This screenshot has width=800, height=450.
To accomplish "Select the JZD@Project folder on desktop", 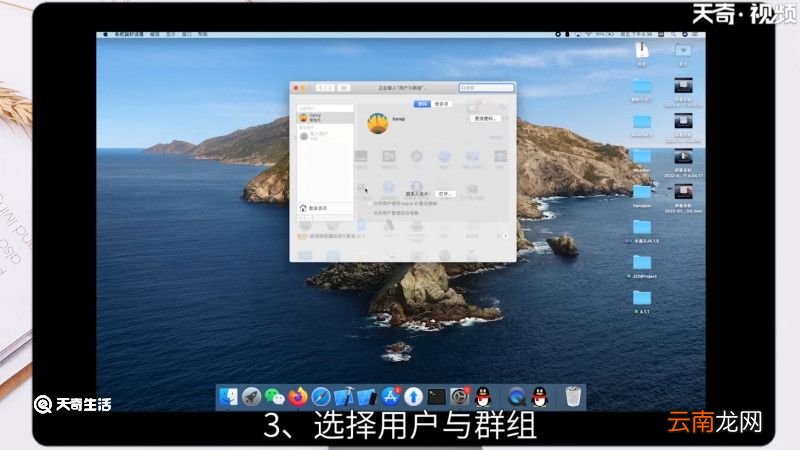I will [x=642, y=266].
